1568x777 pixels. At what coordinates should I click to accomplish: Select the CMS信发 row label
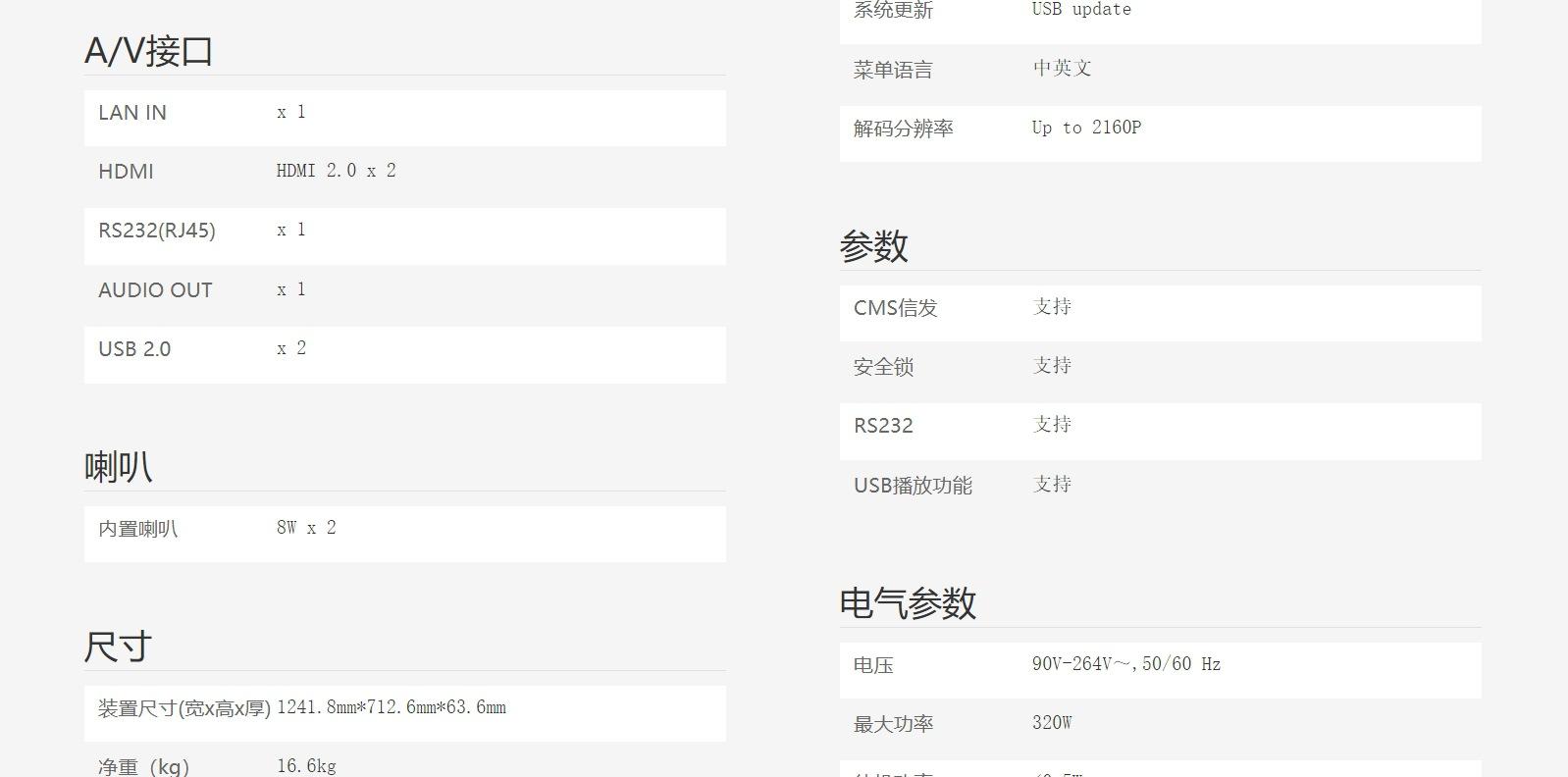895,308
